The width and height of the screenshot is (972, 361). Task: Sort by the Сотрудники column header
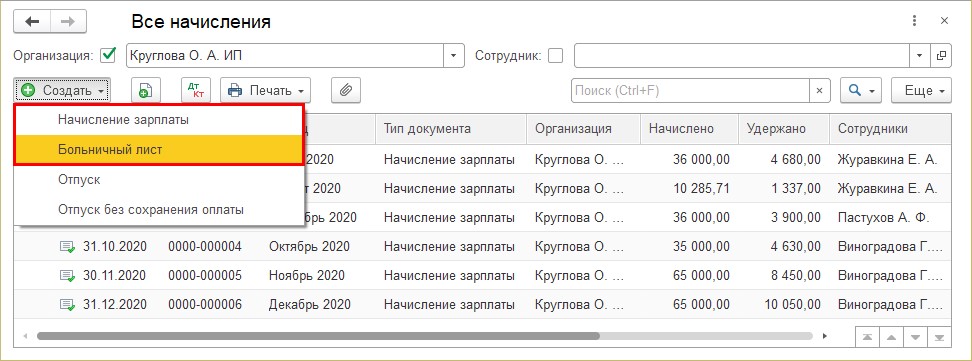pos(890,129)
